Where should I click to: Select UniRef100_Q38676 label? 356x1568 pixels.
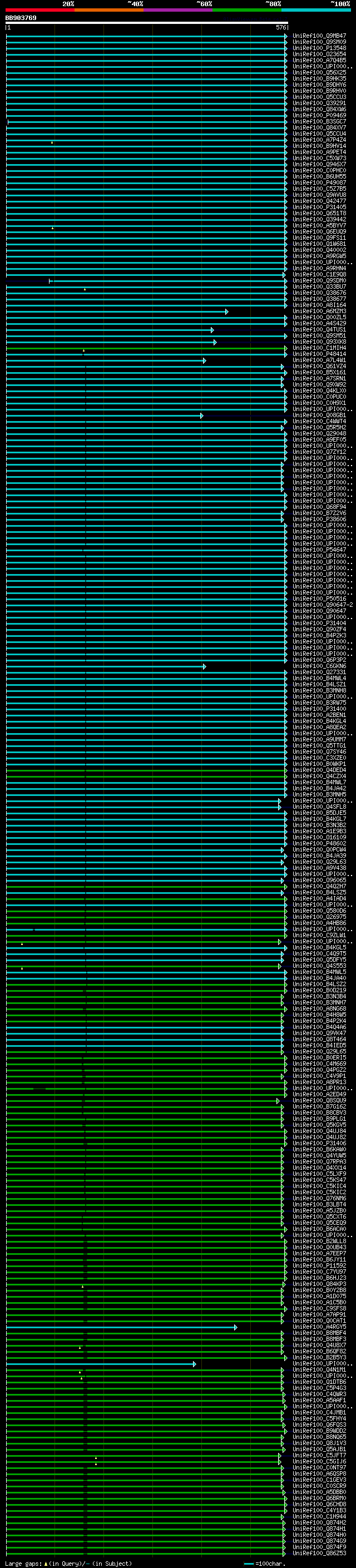coord(319,293)
